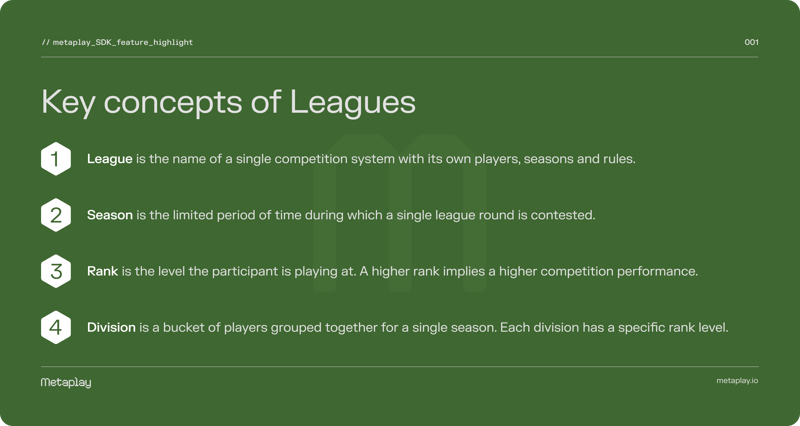Click the bold word Rank
This screenshot has height=426, width=800.
point(103,271)
